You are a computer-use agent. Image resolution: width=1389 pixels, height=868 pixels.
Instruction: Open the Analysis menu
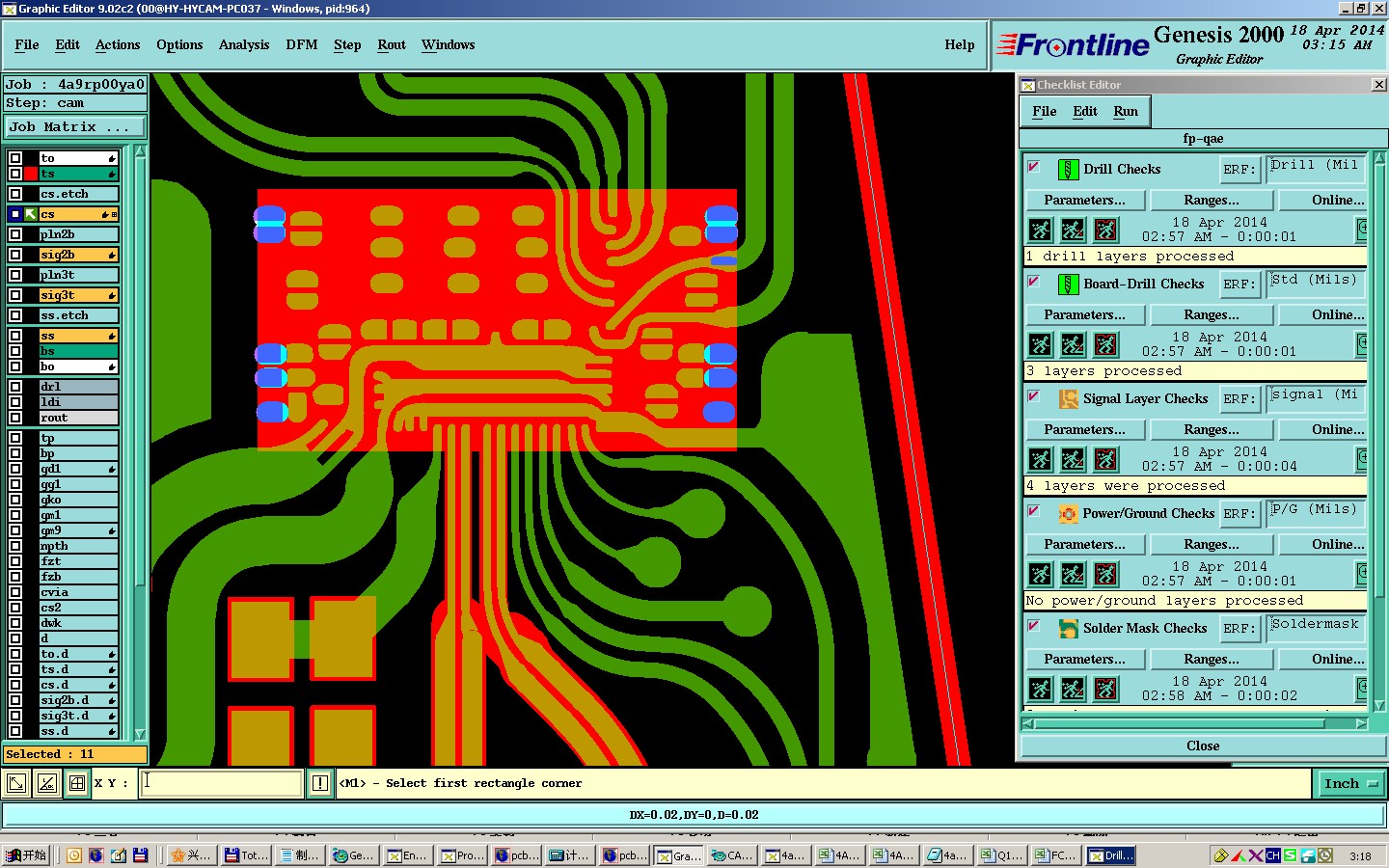244,45
